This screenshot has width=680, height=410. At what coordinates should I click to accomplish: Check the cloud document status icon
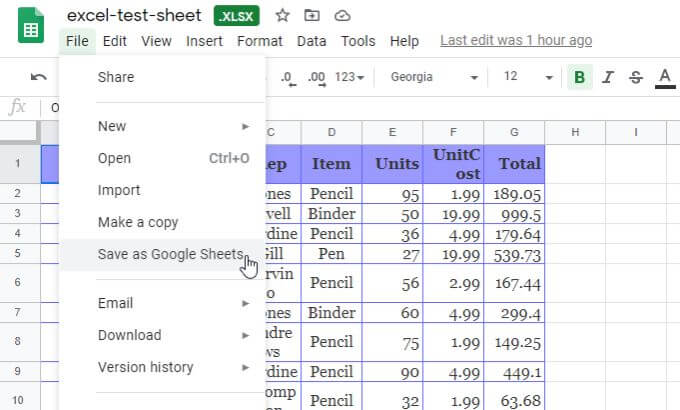coord(342,16)
